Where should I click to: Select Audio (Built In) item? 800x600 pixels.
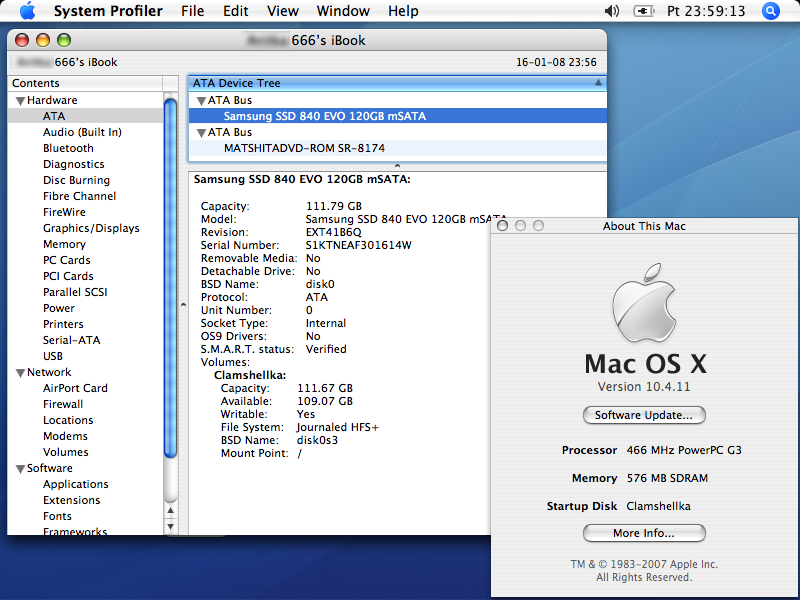tap(82, 132)
